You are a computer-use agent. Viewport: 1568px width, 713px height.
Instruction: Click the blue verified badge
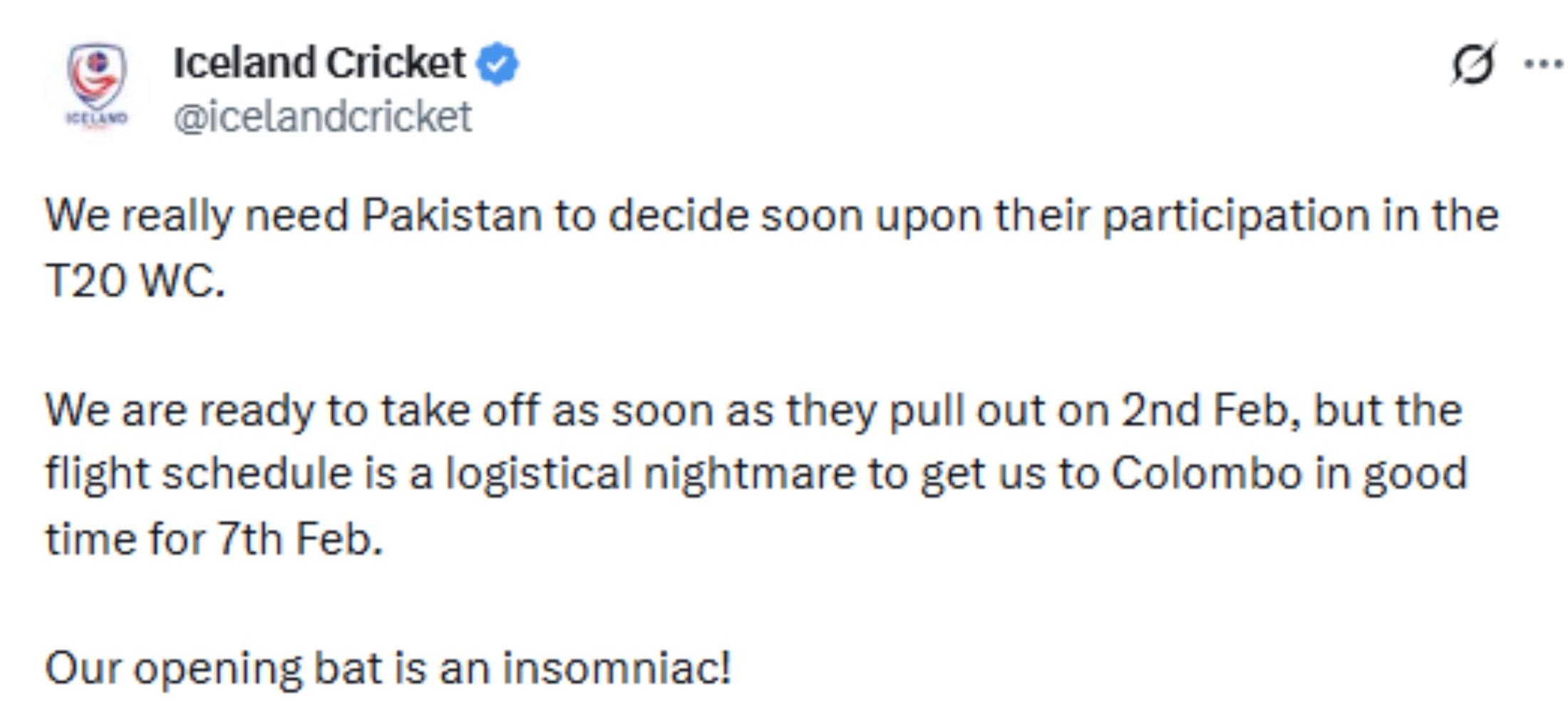pos(497,64)
